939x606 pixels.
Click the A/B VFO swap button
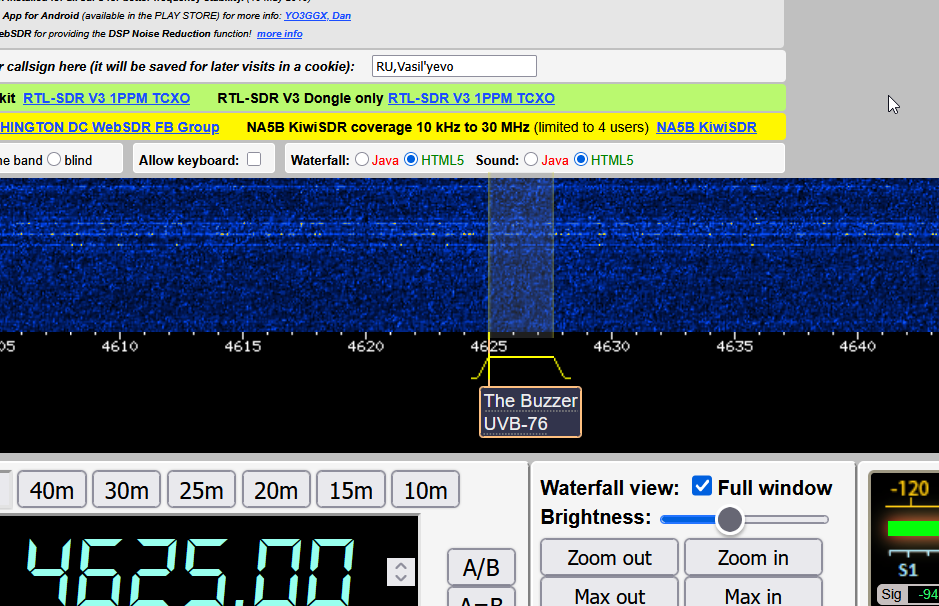(481, 568)
